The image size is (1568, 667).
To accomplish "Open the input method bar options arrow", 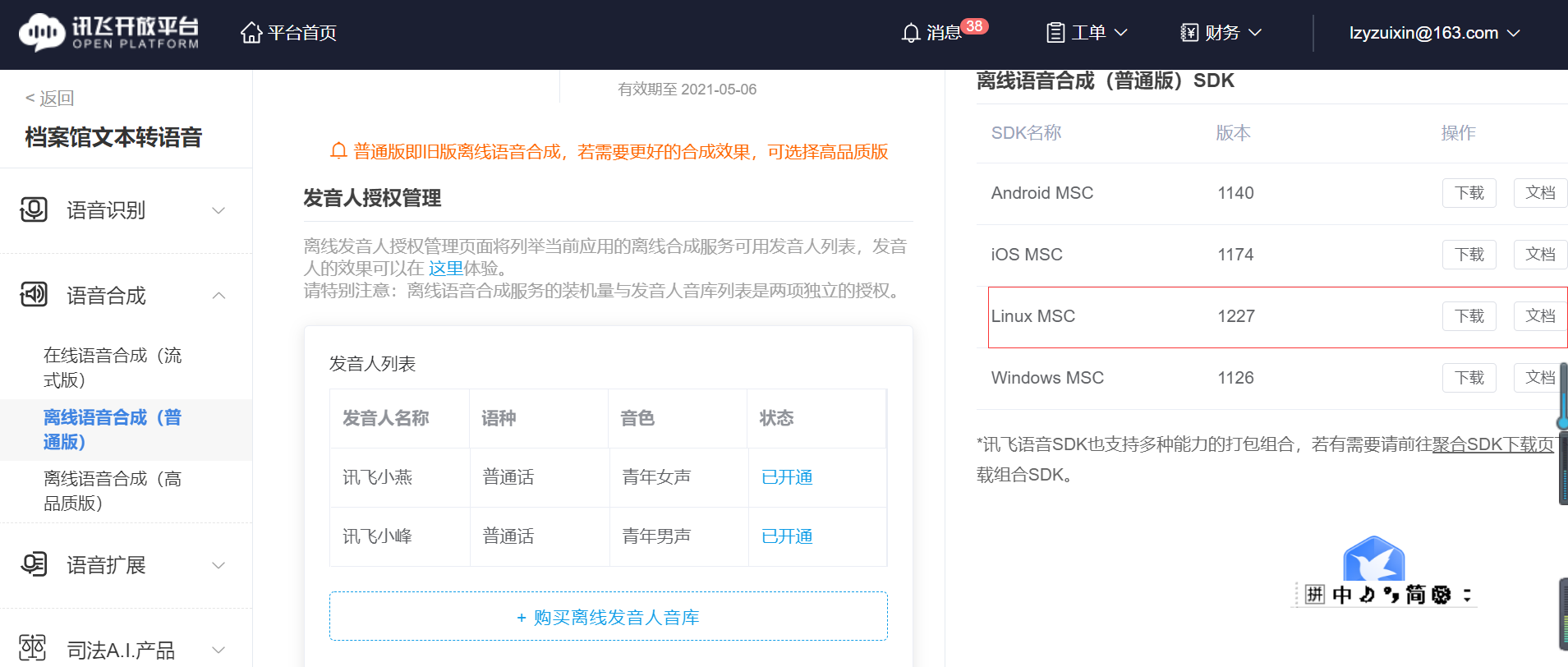I will coord(1467,595).
